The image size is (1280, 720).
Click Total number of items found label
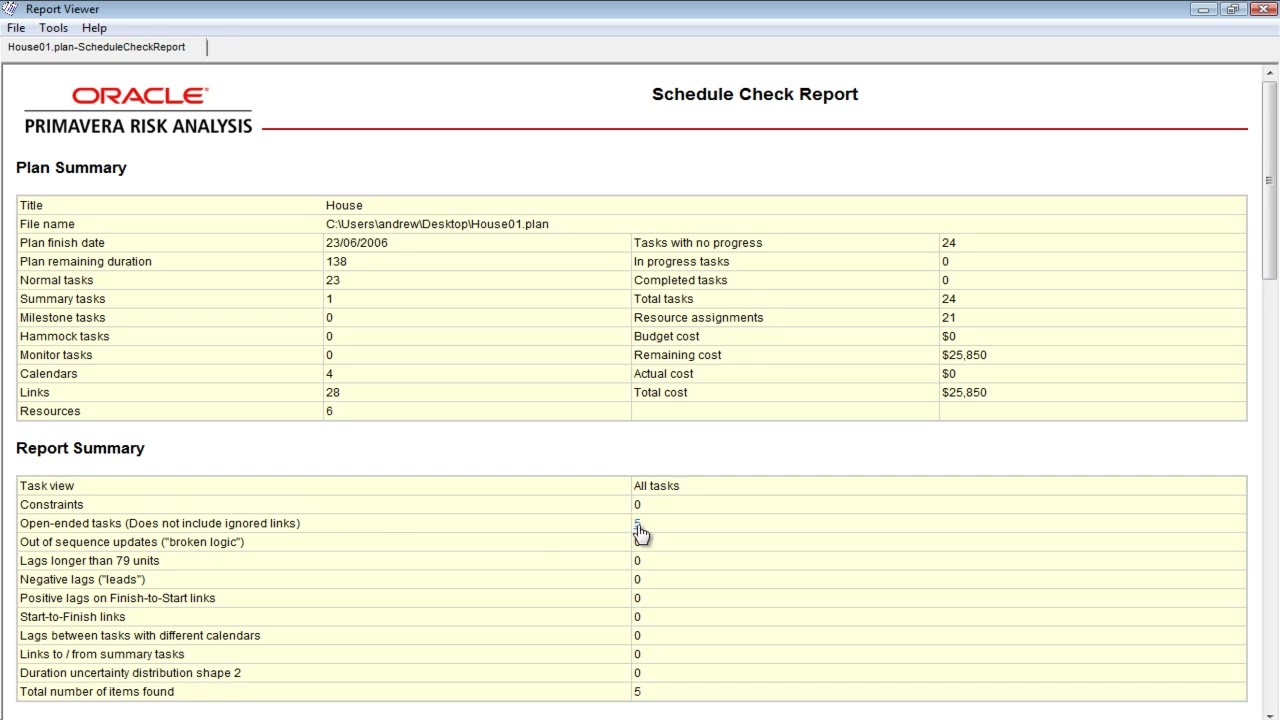[97, 692]
